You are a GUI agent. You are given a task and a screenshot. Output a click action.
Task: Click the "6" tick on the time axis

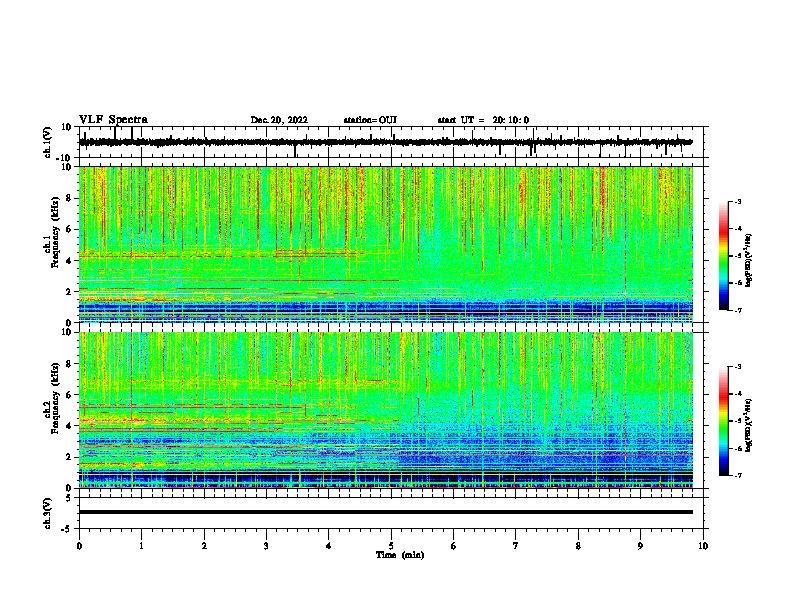[x=453, y=546]
